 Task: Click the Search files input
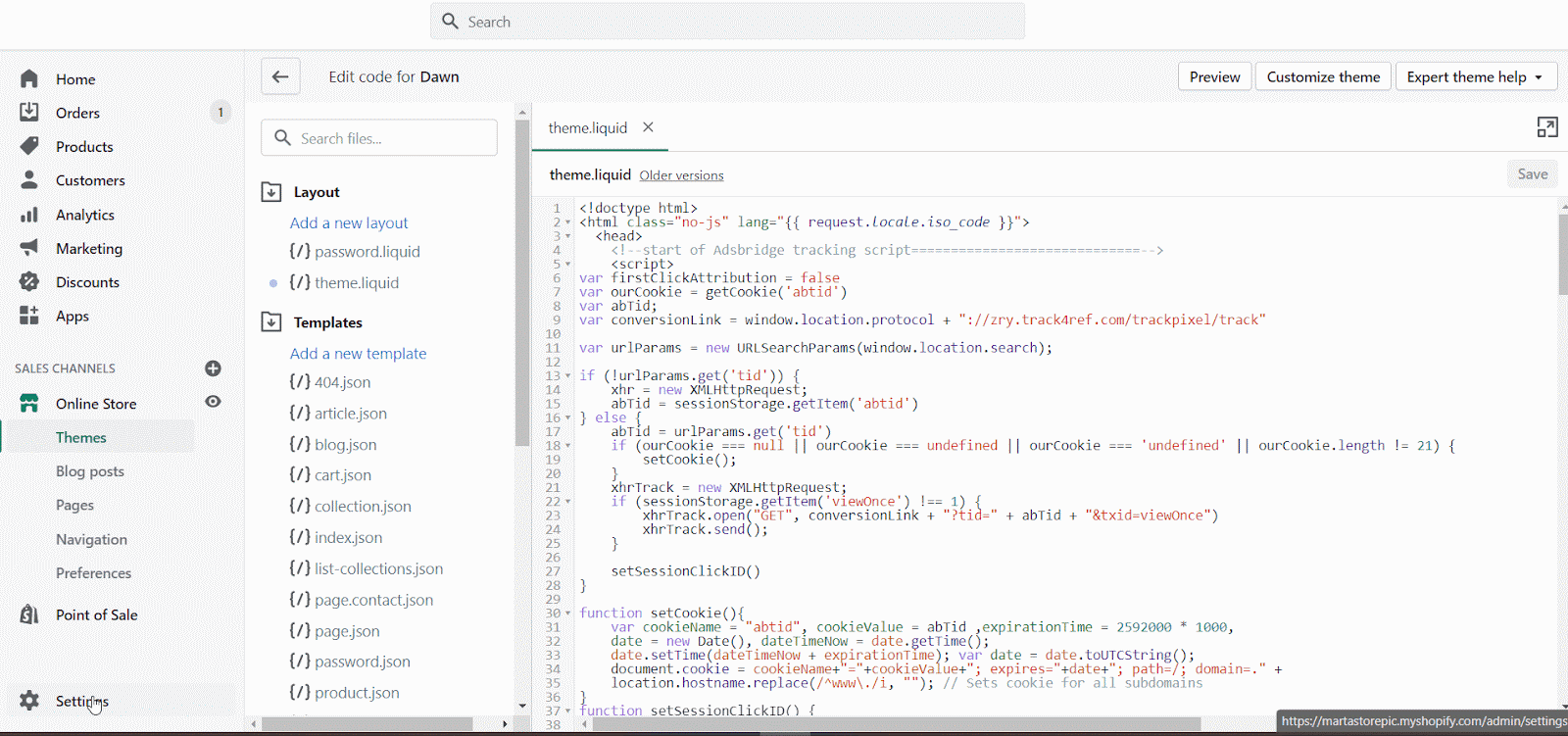click(379, 138)
